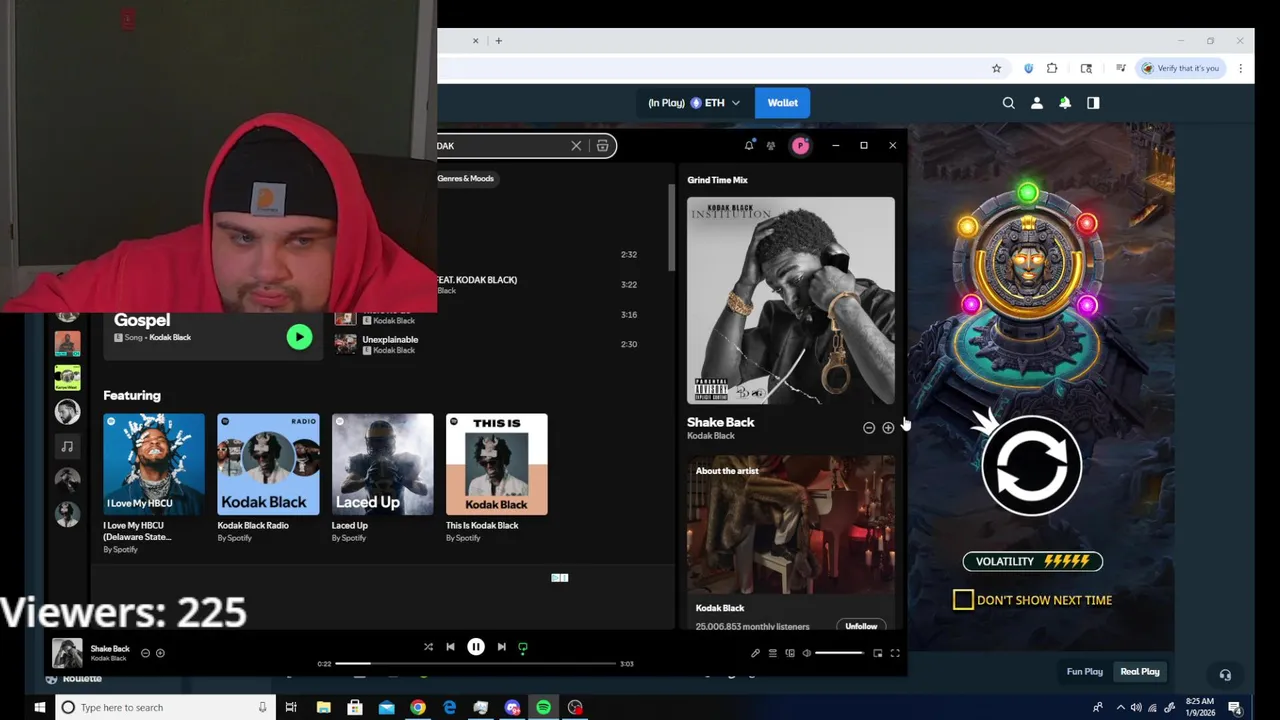
Task: Check the Don't Show Next Time box
Action: point(963,600)
